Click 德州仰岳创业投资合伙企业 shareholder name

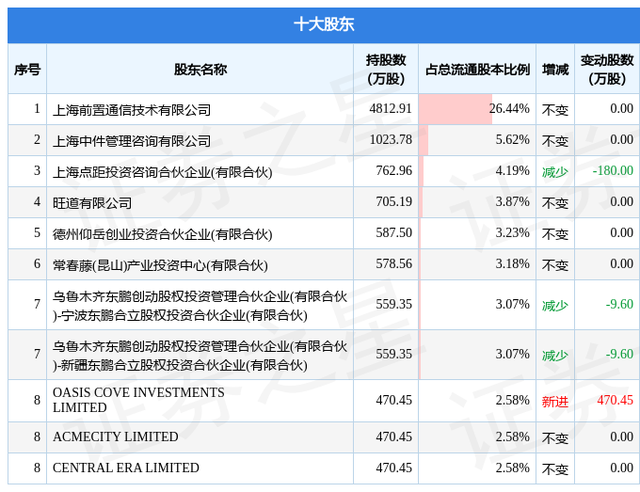pyautogui.click(x=162, y=234)
